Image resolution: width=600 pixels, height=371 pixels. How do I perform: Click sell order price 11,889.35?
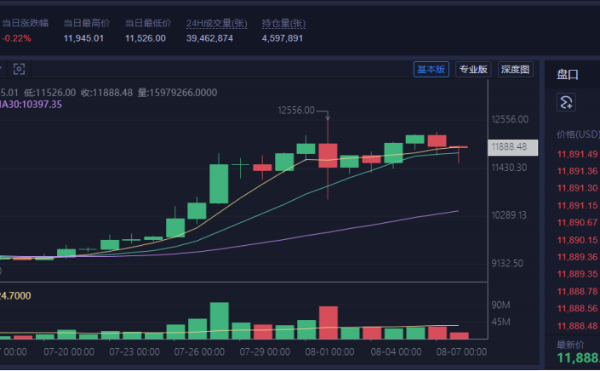coord(577,274)
